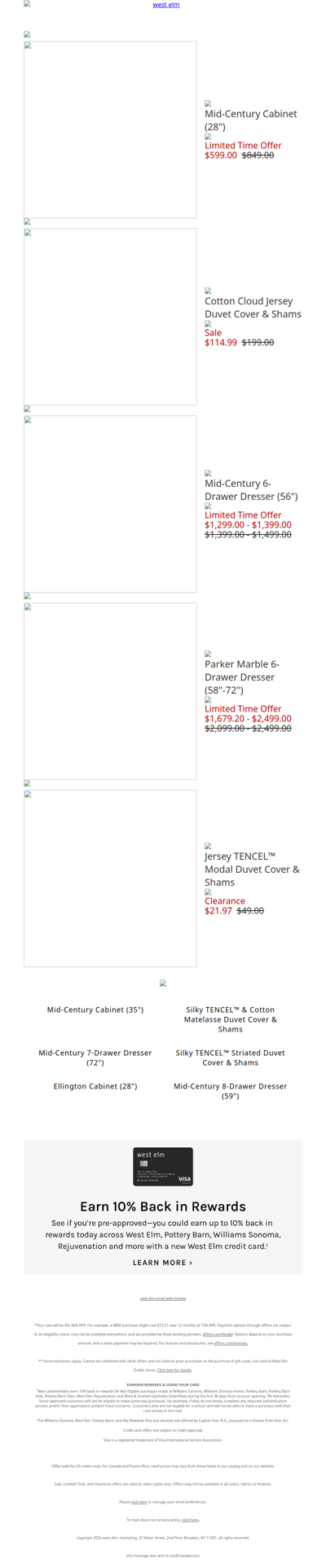Open the view this email with images link
This screenshot has height=1568, width=326.
(x=163, y=1299)
